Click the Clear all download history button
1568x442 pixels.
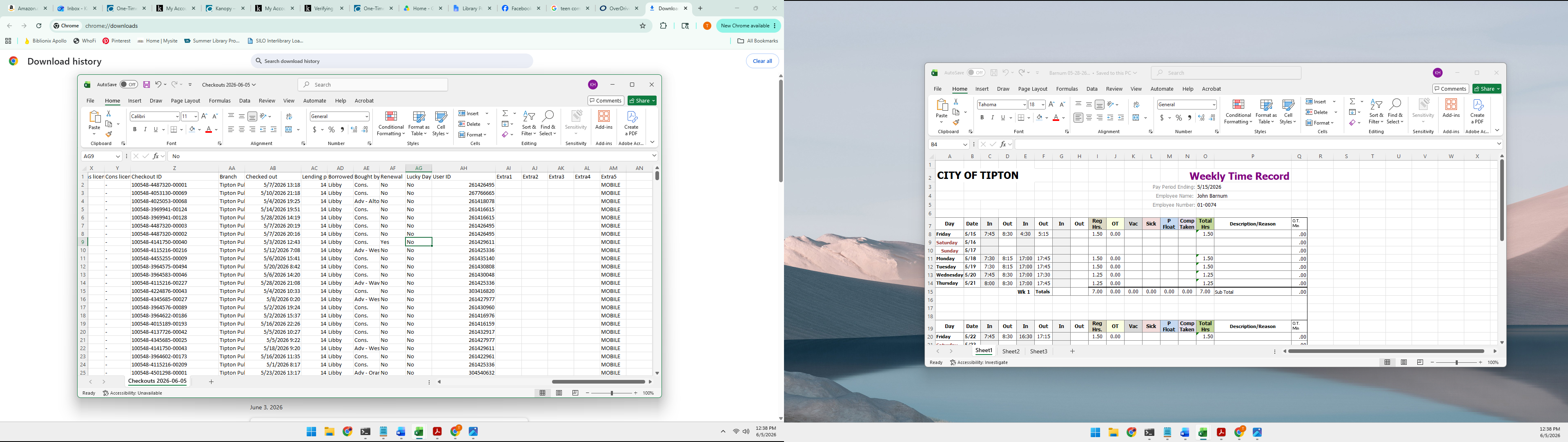[x=762, y=61]
